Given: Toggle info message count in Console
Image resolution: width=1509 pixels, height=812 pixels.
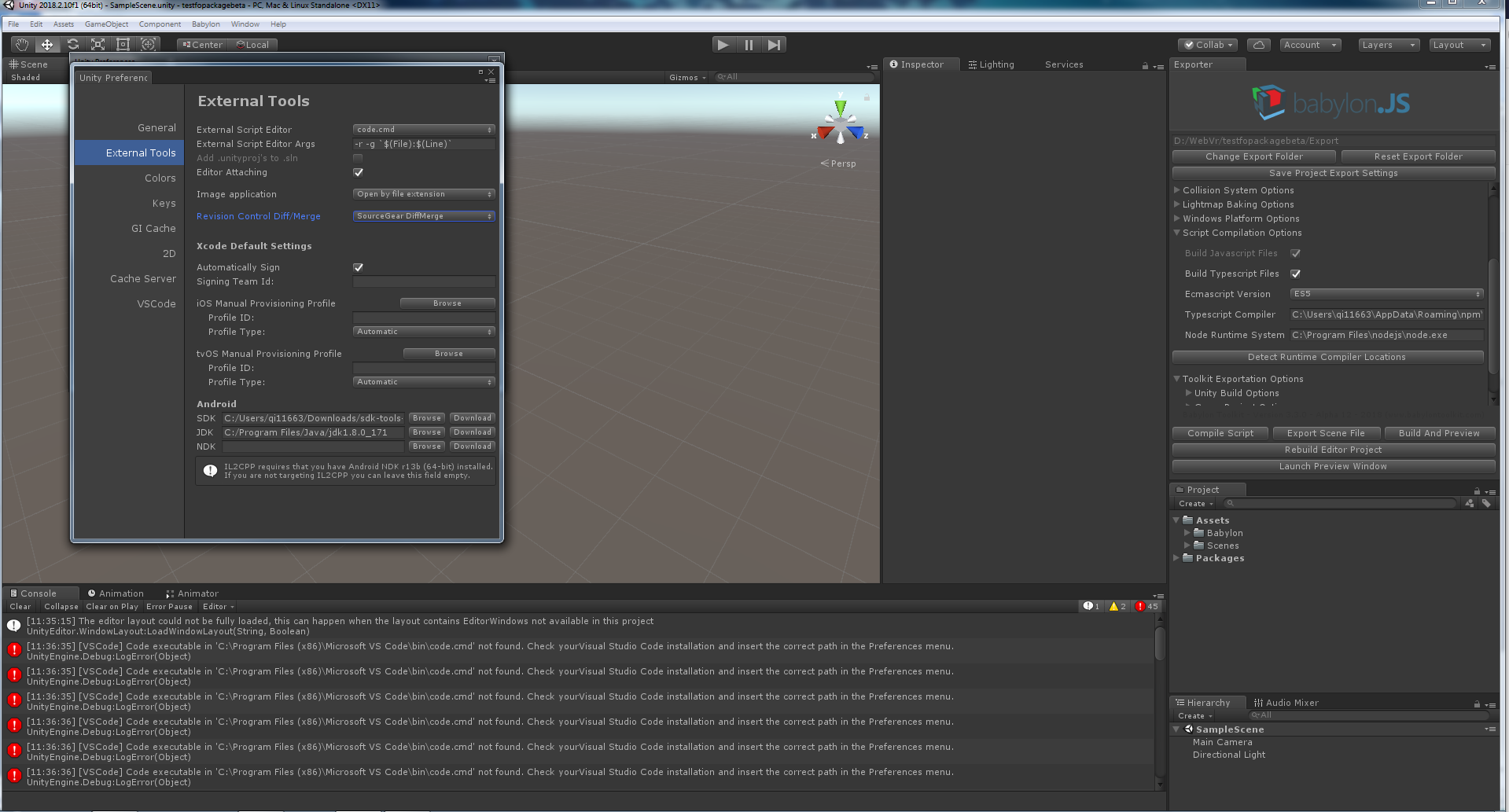Looking at the screenshot, I should [1091, 607].
